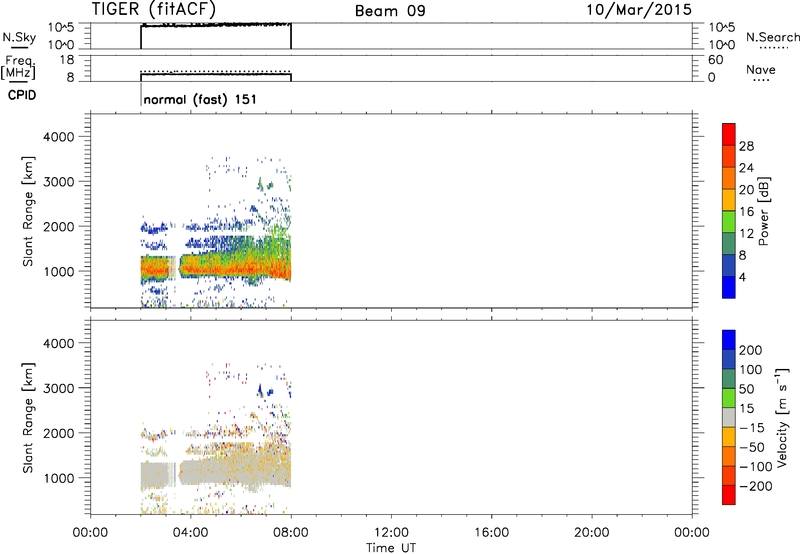This screenshot has width=800, height=554.
Task: Click the 24 label on the power colorbar
Action: pos(746,168)
